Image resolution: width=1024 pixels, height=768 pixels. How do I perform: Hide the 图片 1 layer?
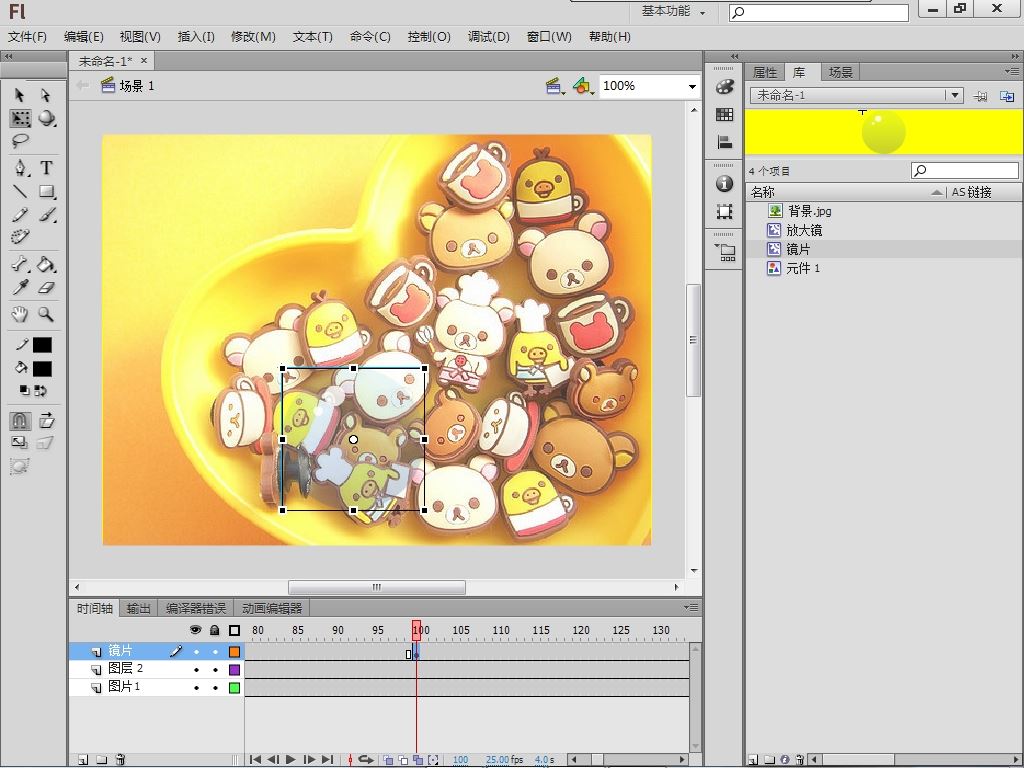point(196,688)
